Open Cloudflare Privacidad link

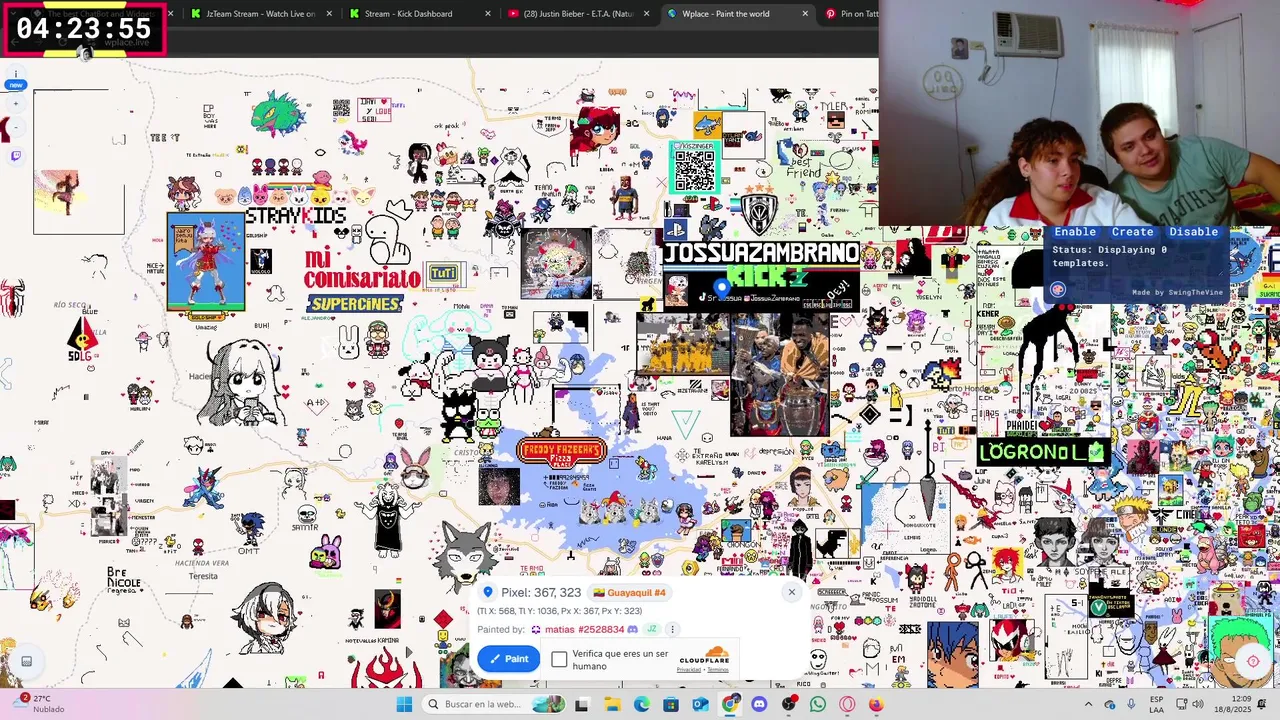pyautogui.click(x=689, y=669)
